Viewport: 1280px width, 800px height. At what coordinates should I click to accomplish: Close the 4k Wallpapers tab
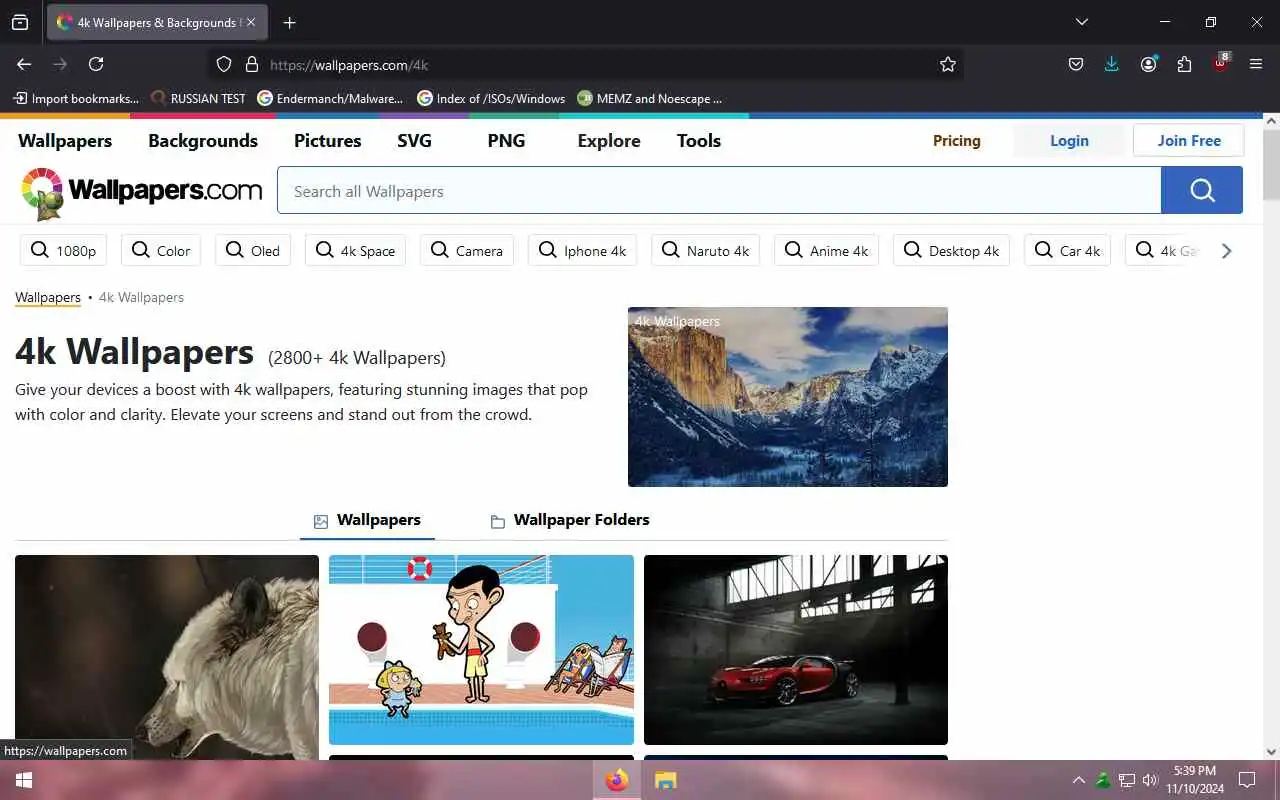pos(251,22)
